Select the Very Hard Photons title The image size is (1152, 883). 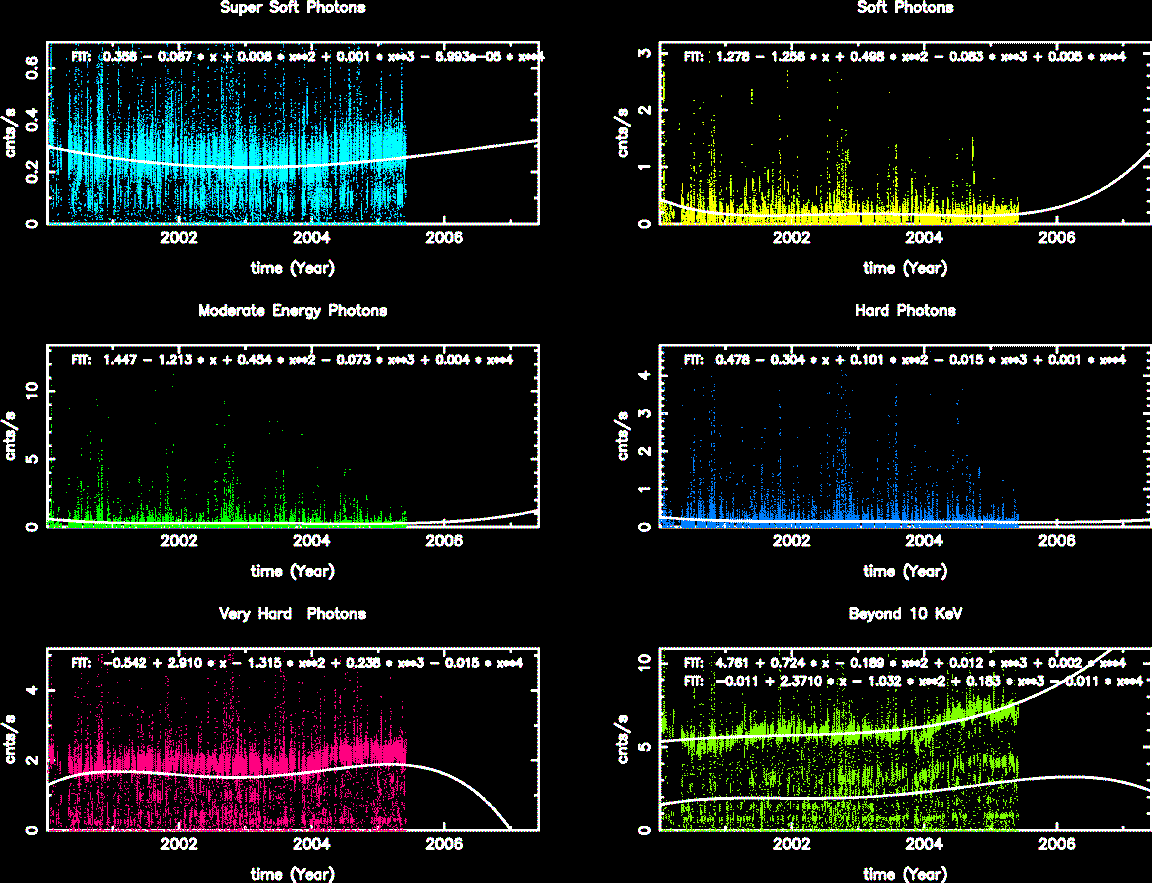point(292,614)
